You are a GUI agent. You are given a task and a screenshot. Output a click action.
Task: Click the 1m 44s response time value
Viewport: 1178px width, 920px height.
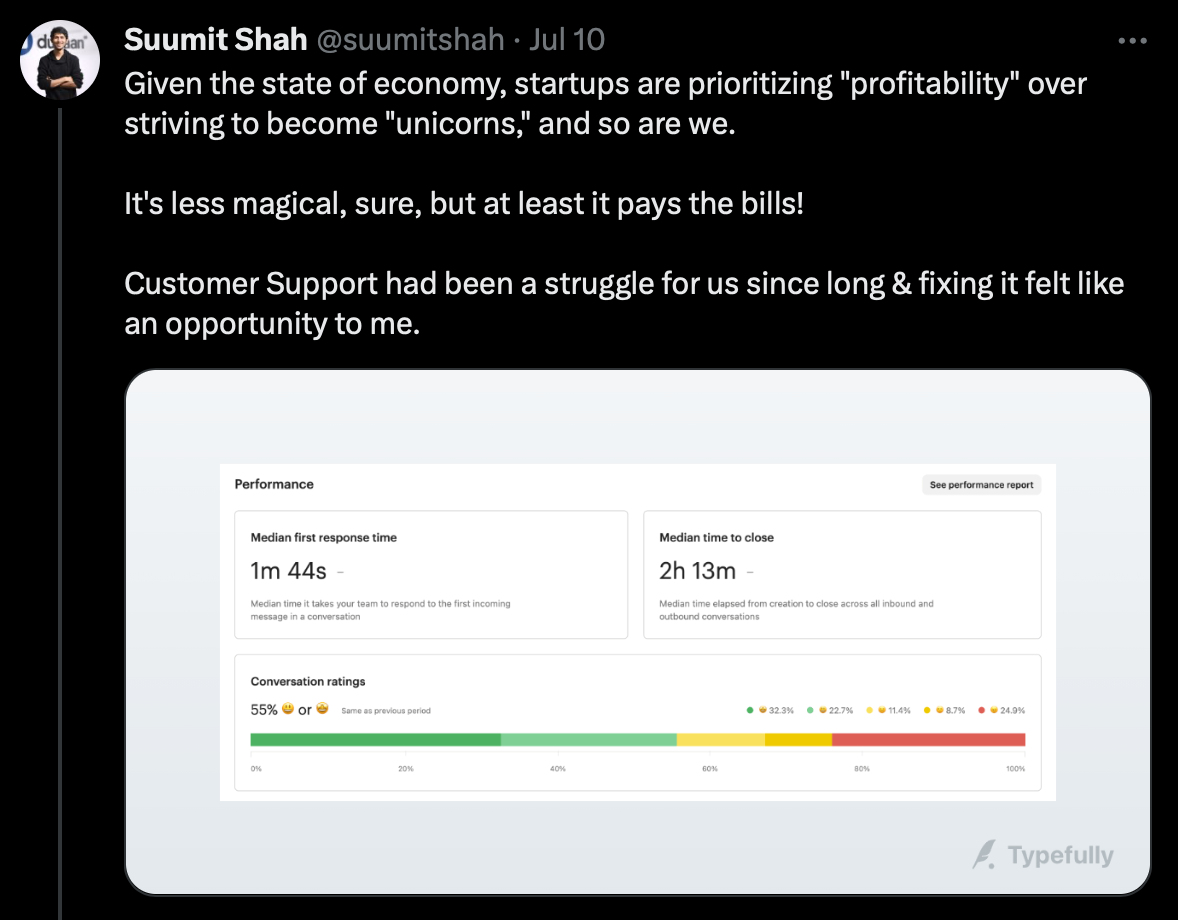click(288, 572)
